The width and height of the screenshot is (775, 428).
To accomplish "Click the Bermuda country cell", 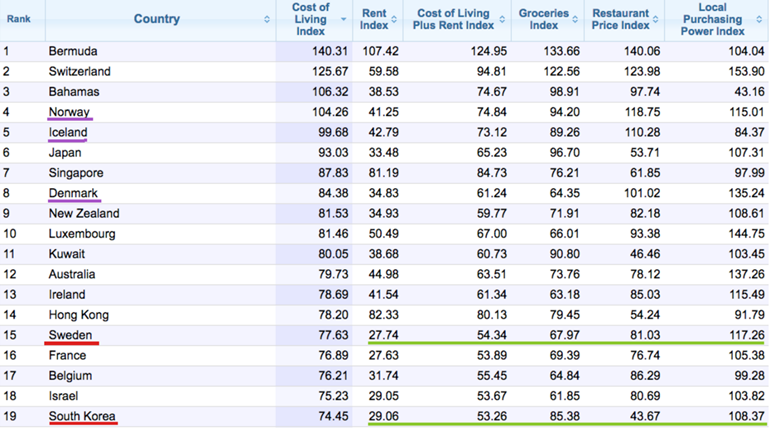I will pos(73,51).
